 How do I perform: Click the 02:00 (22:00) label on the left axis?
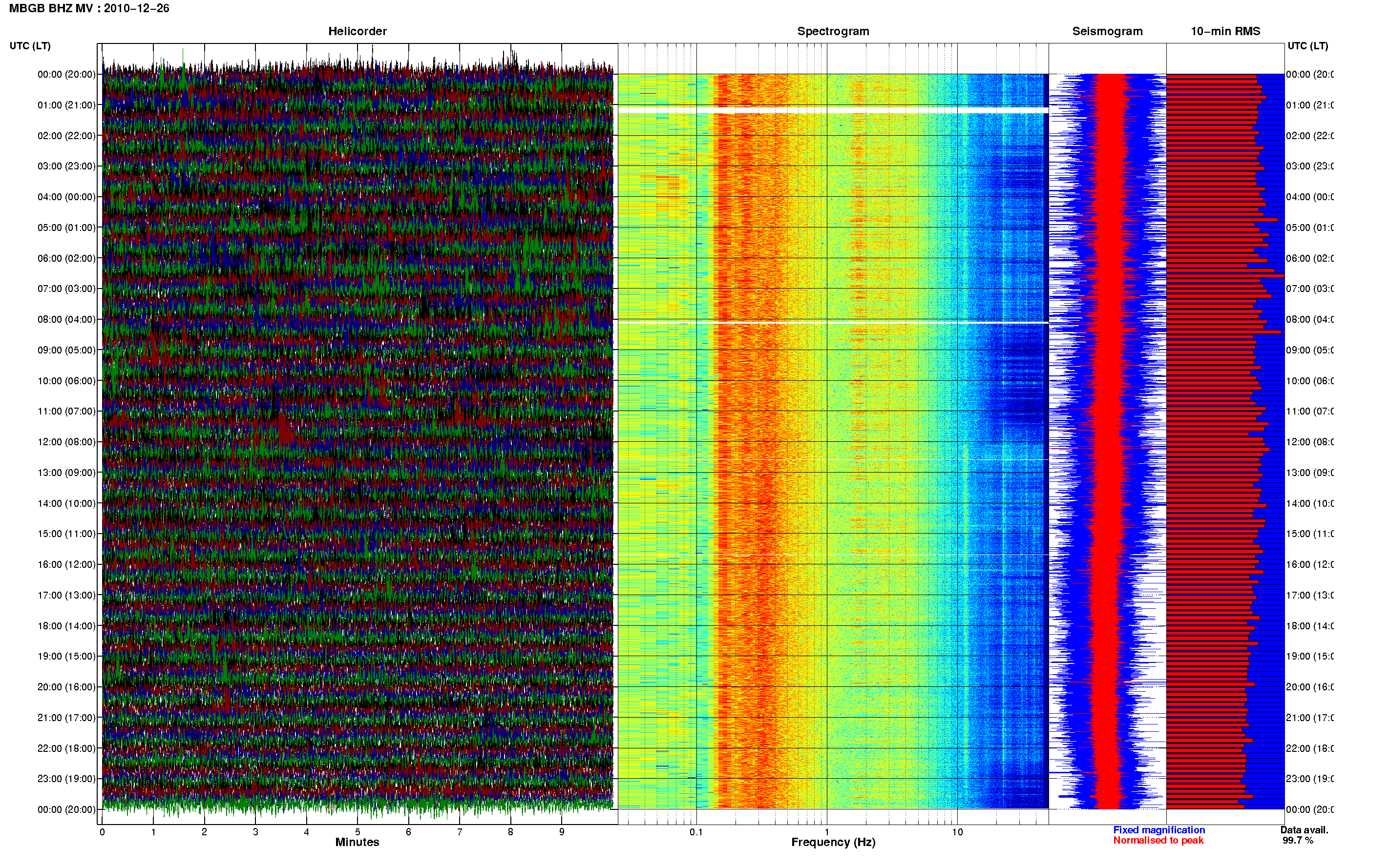pos(66,136)
